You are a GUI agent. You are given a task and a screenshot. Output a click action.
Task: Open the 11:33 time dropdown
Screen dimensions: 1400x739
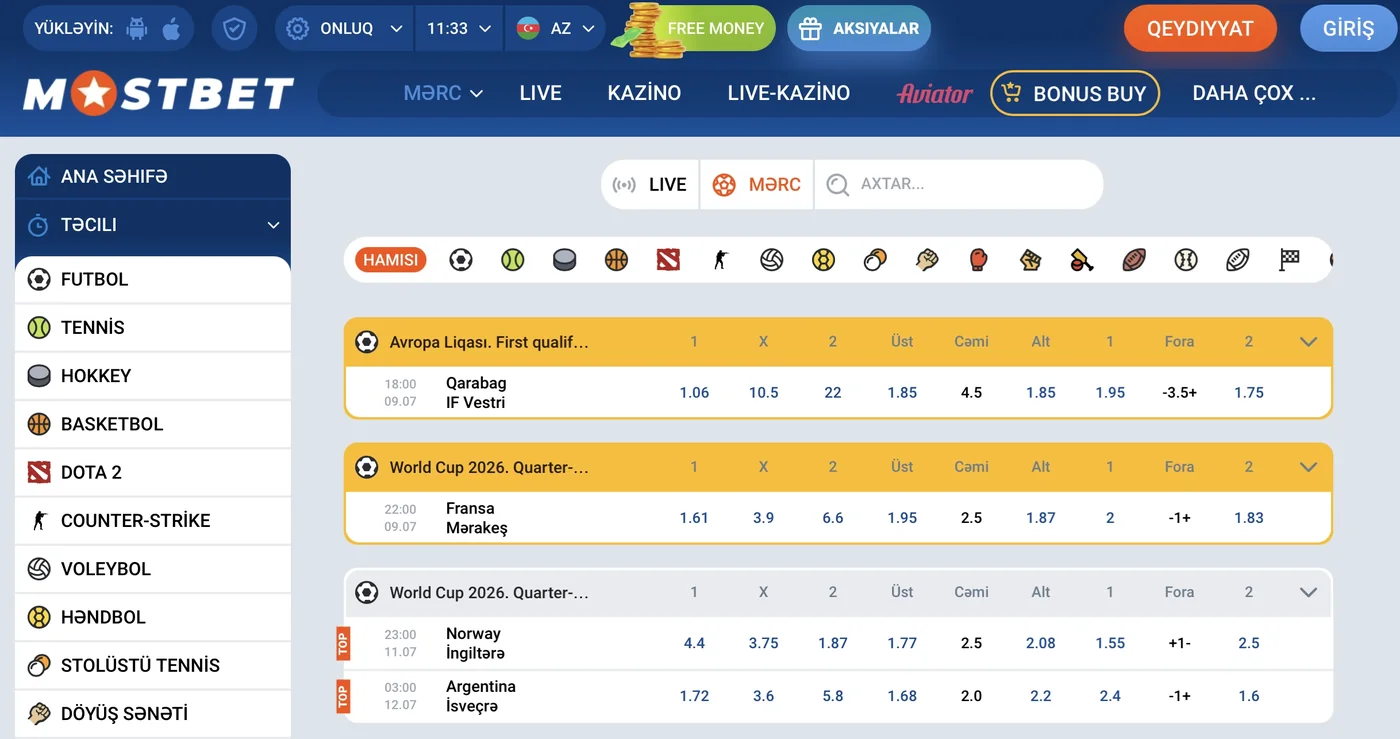pos(459,28)
